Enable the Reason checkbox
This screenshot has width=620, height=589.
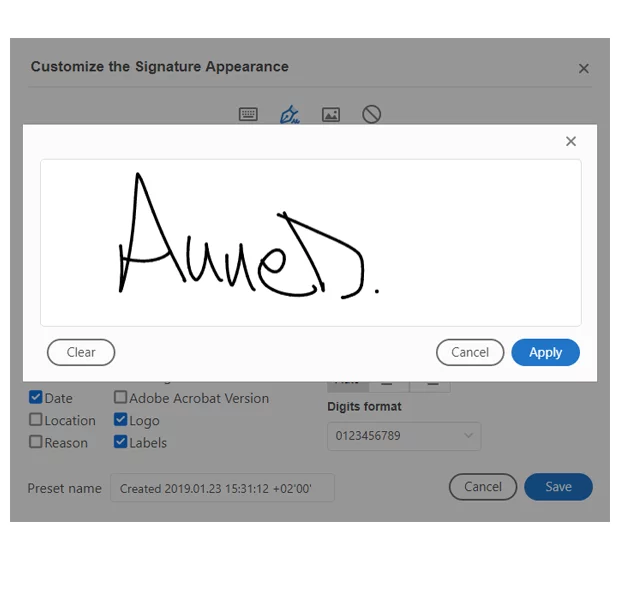36,442
